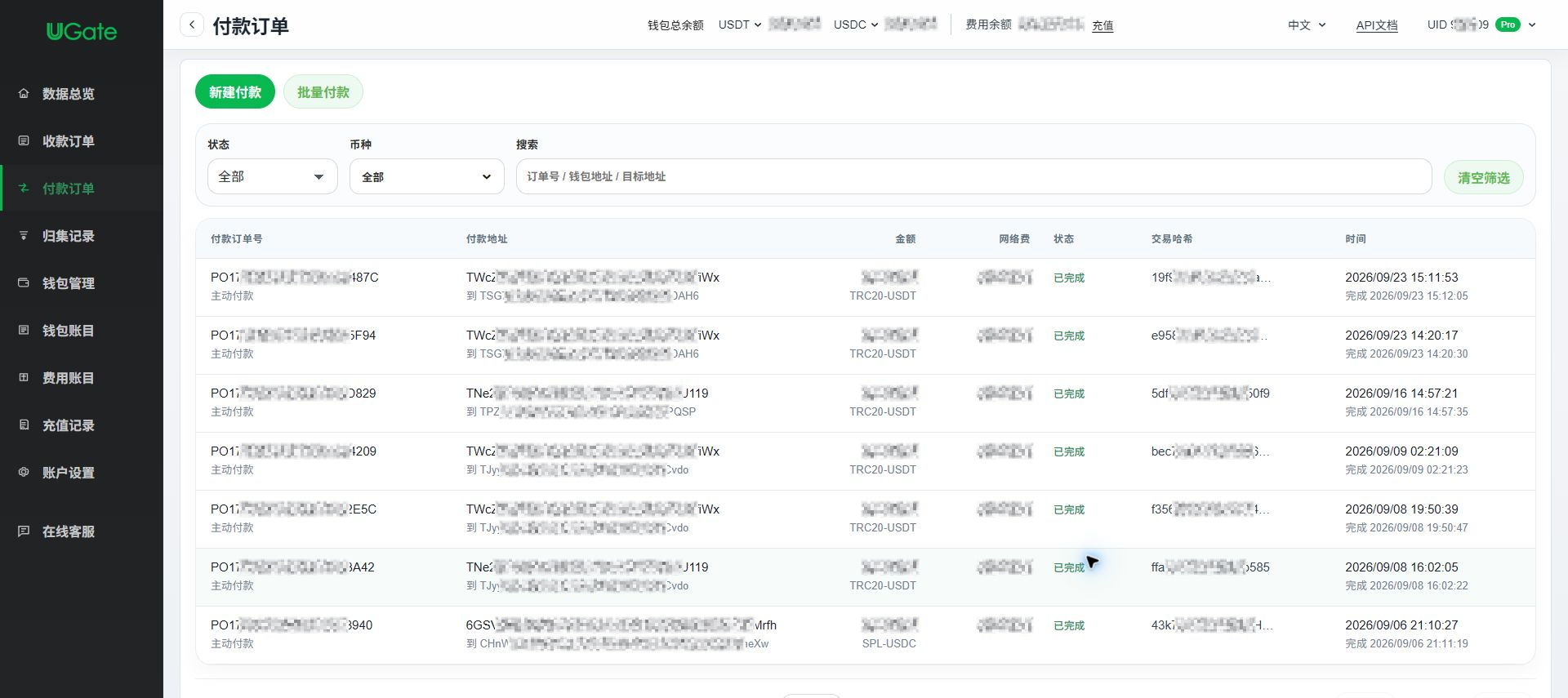Click the home icon beside 数据总览
1568x698 pixels.
pos(24,93)
